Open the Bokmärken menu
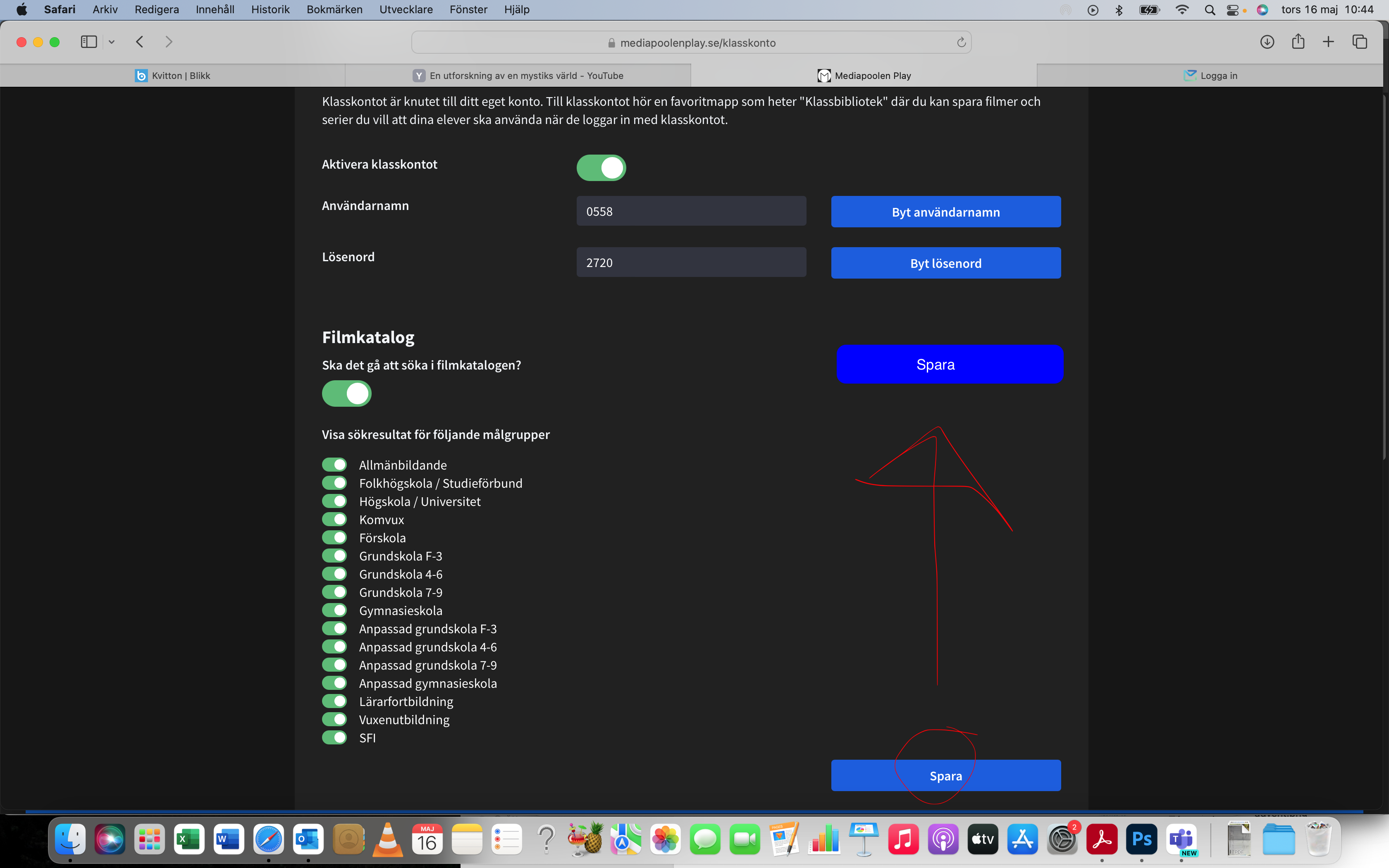The image size is (1389, 868). point(334,10)
